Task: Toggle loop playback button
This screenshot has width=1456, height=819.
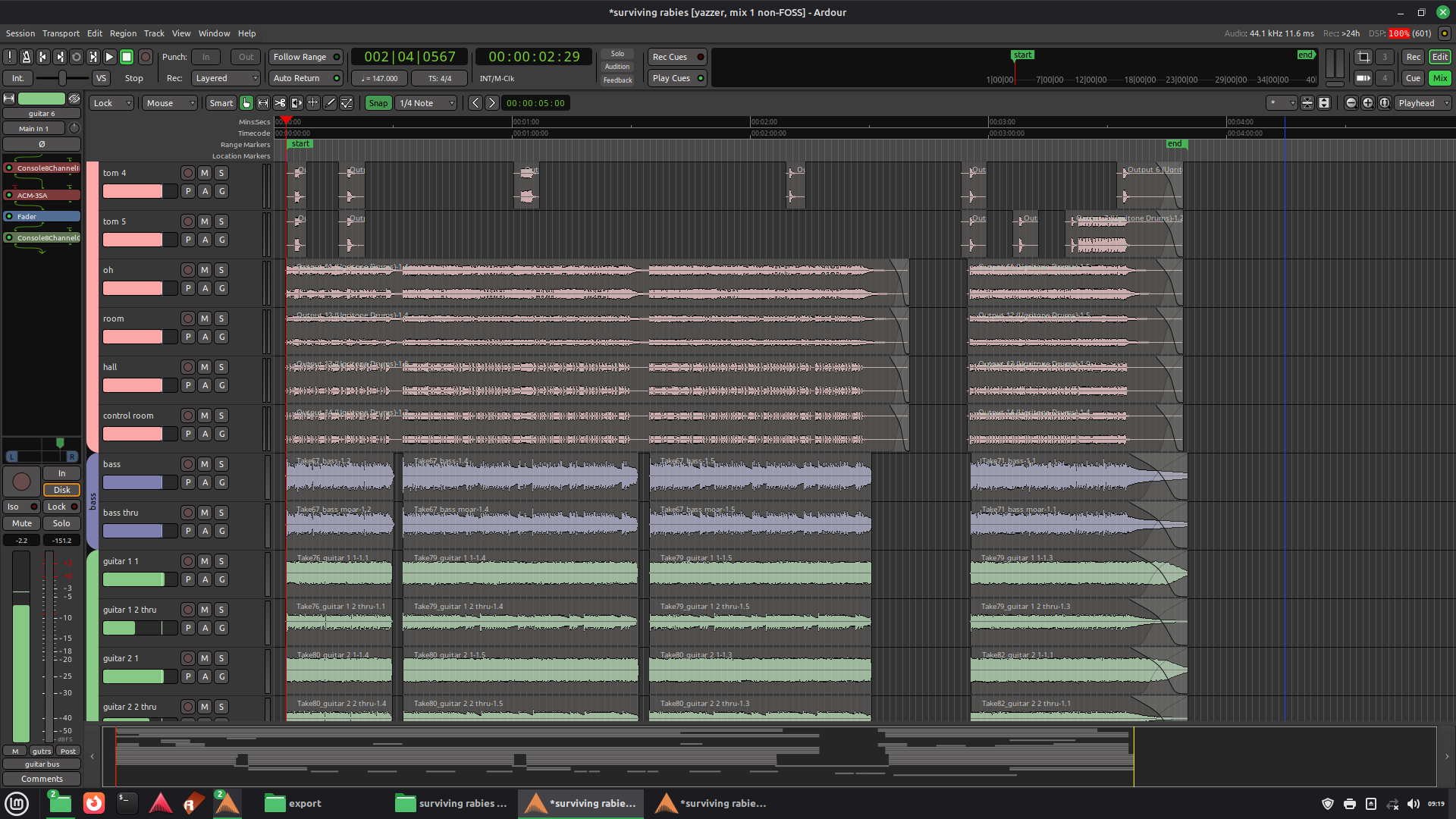Action: (77, 57)
